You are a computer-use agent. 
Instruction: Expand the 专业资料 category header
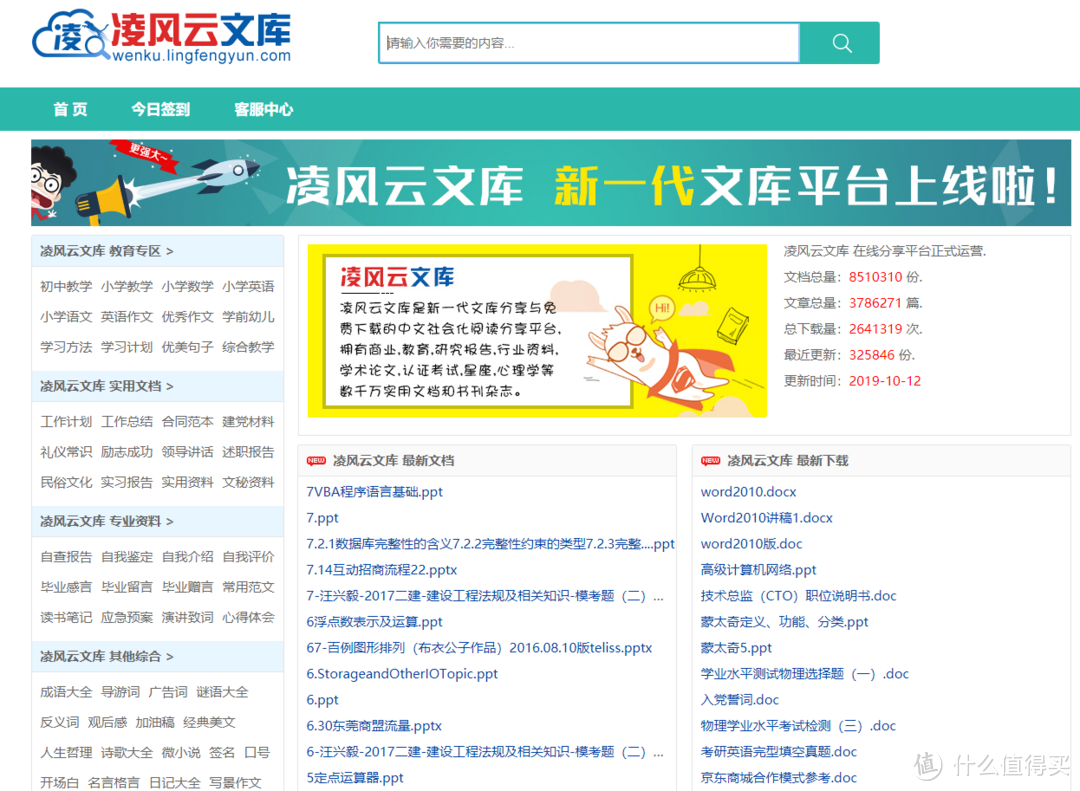(x=106, y=521)
